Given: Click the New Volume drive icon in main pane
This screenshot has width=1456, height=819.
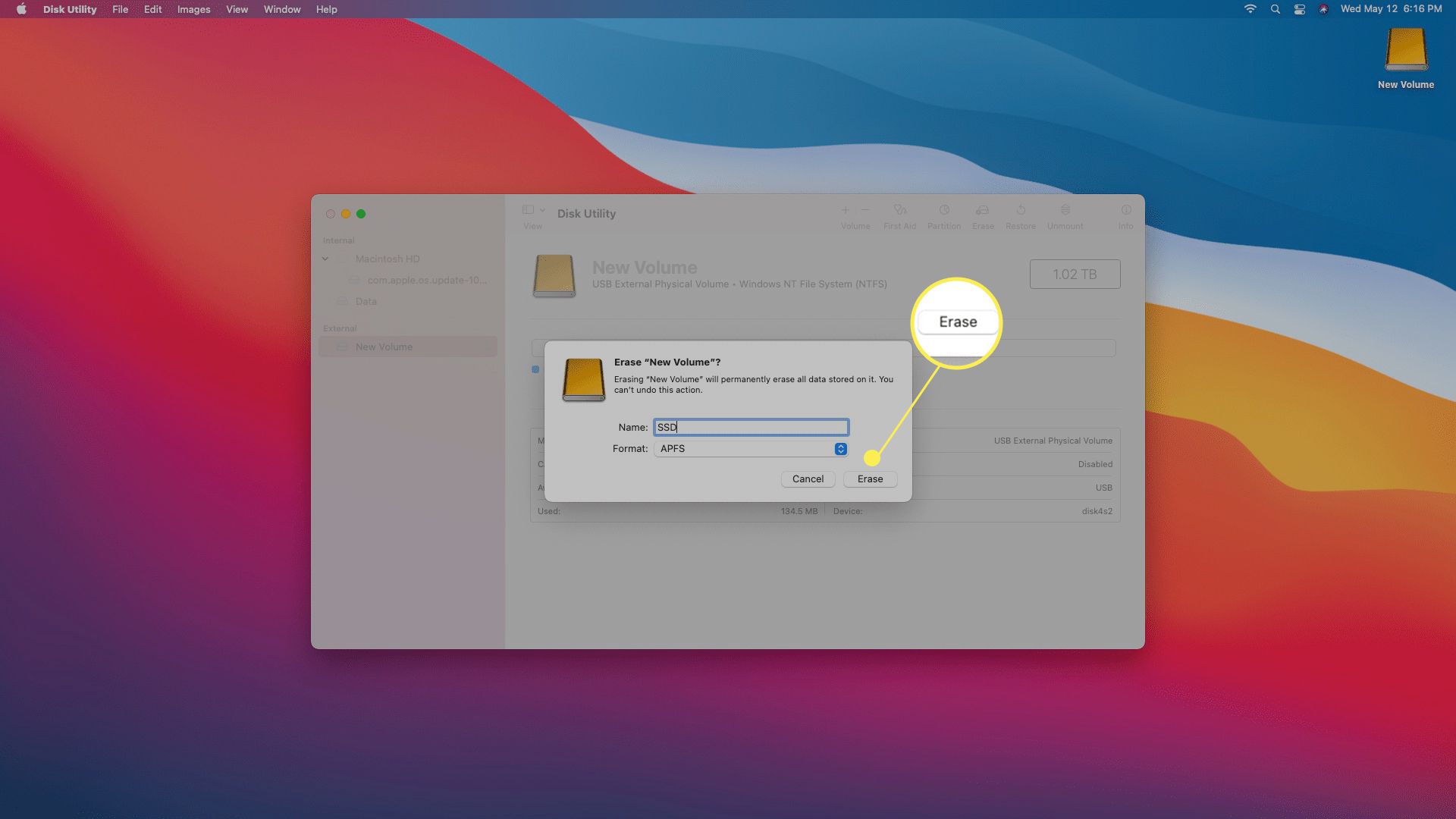Looking at the screenshot, I should 554,276.
